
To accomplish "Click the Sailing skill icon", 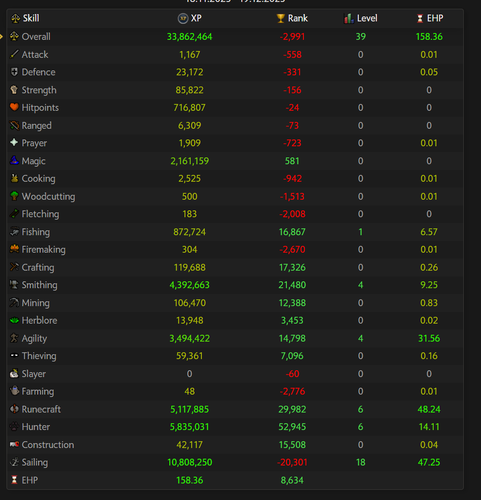I will click(x=14, y=462).
